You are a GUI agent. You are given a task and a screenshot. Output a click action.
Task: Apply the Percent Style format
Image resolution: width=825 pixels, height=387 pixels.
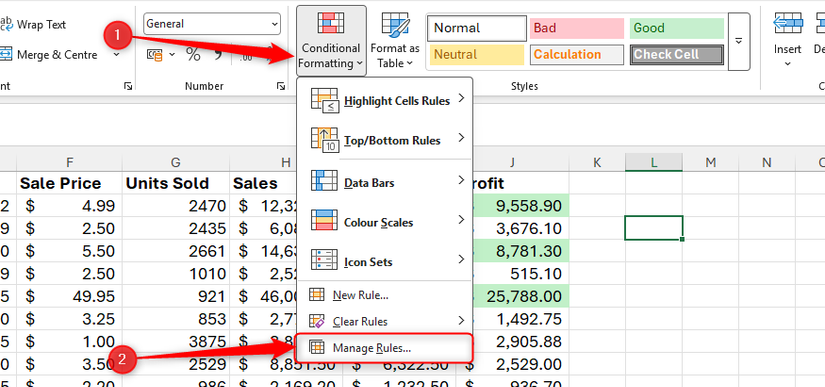[193, 55]
